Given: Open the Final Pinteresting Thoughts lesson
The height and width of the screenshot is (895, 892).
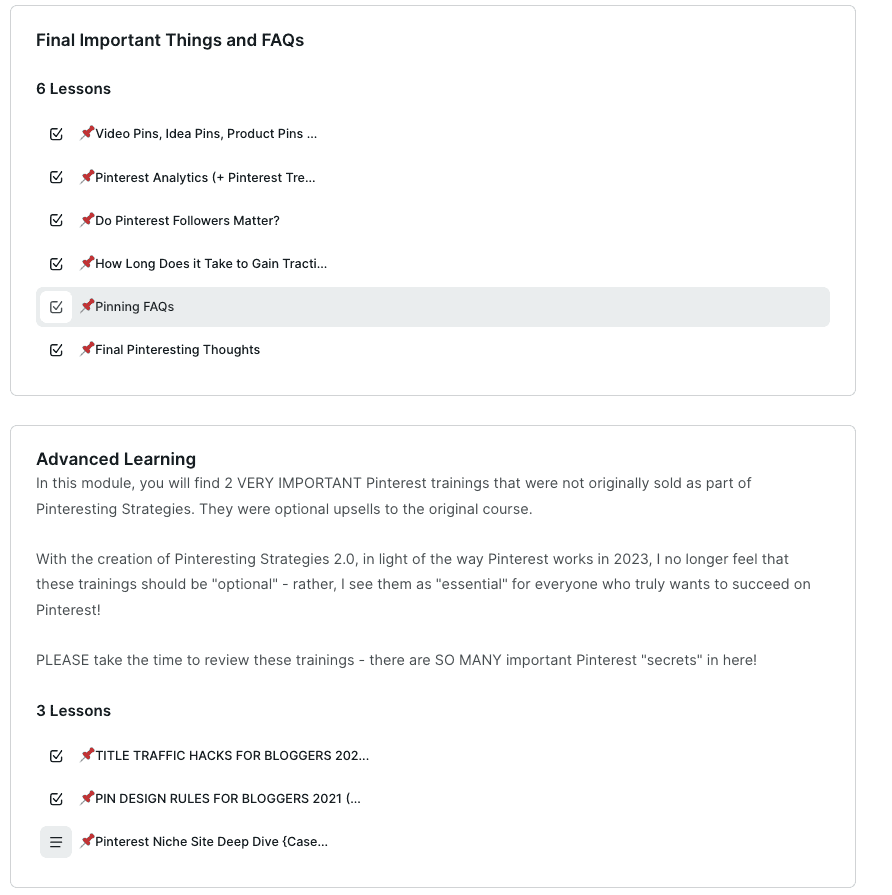Looking at the screenshot, I should click(175, 349).
